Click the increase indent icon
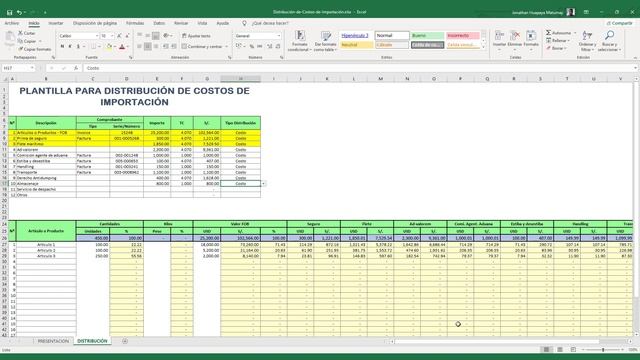 point(174,47)
